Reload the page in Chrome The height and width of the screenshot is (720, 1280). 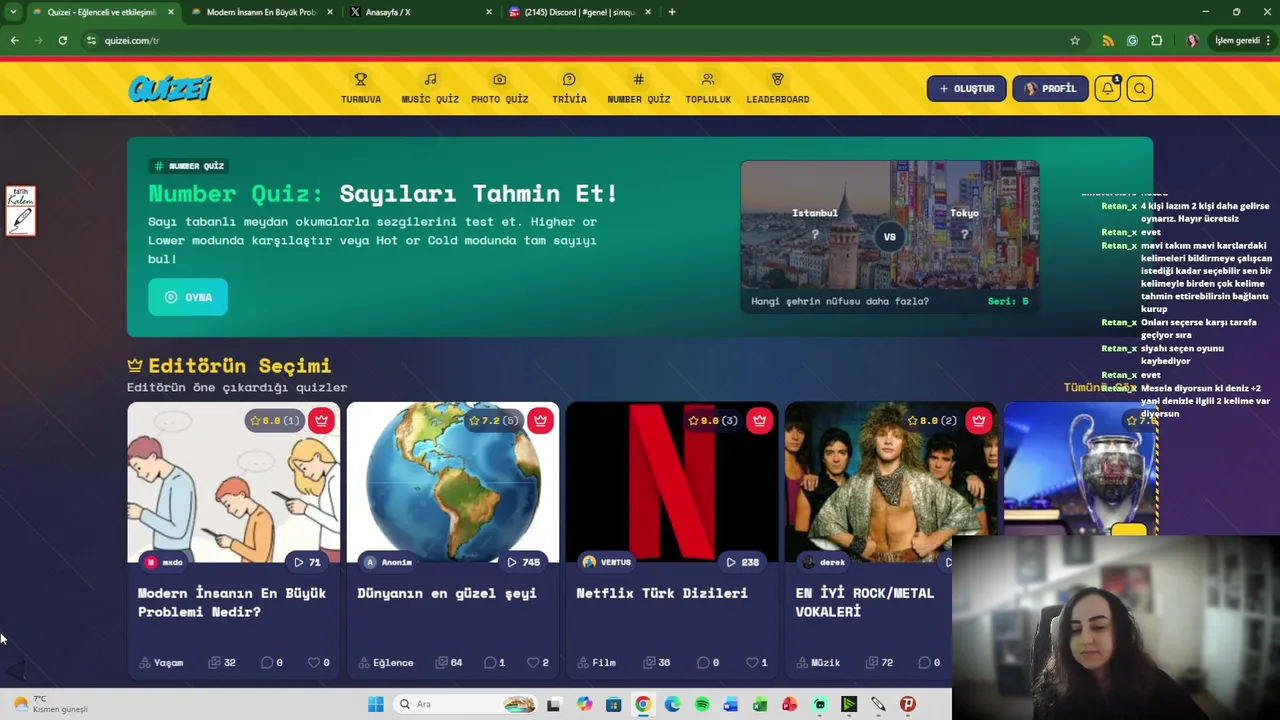point(62,40)
